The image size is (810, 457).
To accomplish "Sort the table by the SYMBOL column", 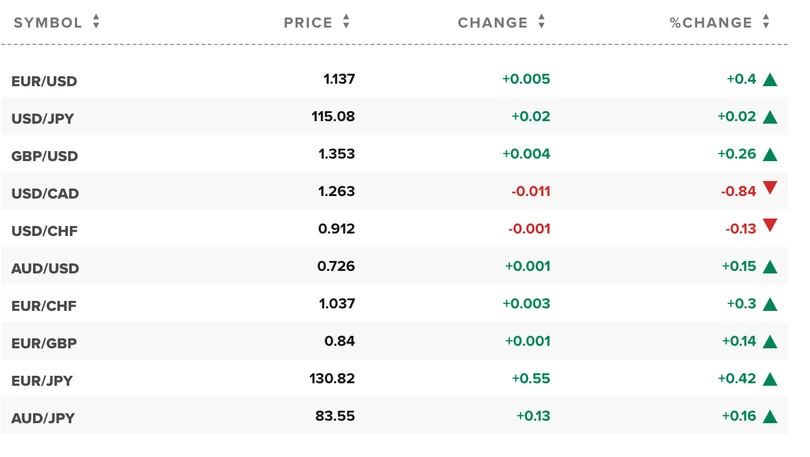I will (x=57, y=22).
